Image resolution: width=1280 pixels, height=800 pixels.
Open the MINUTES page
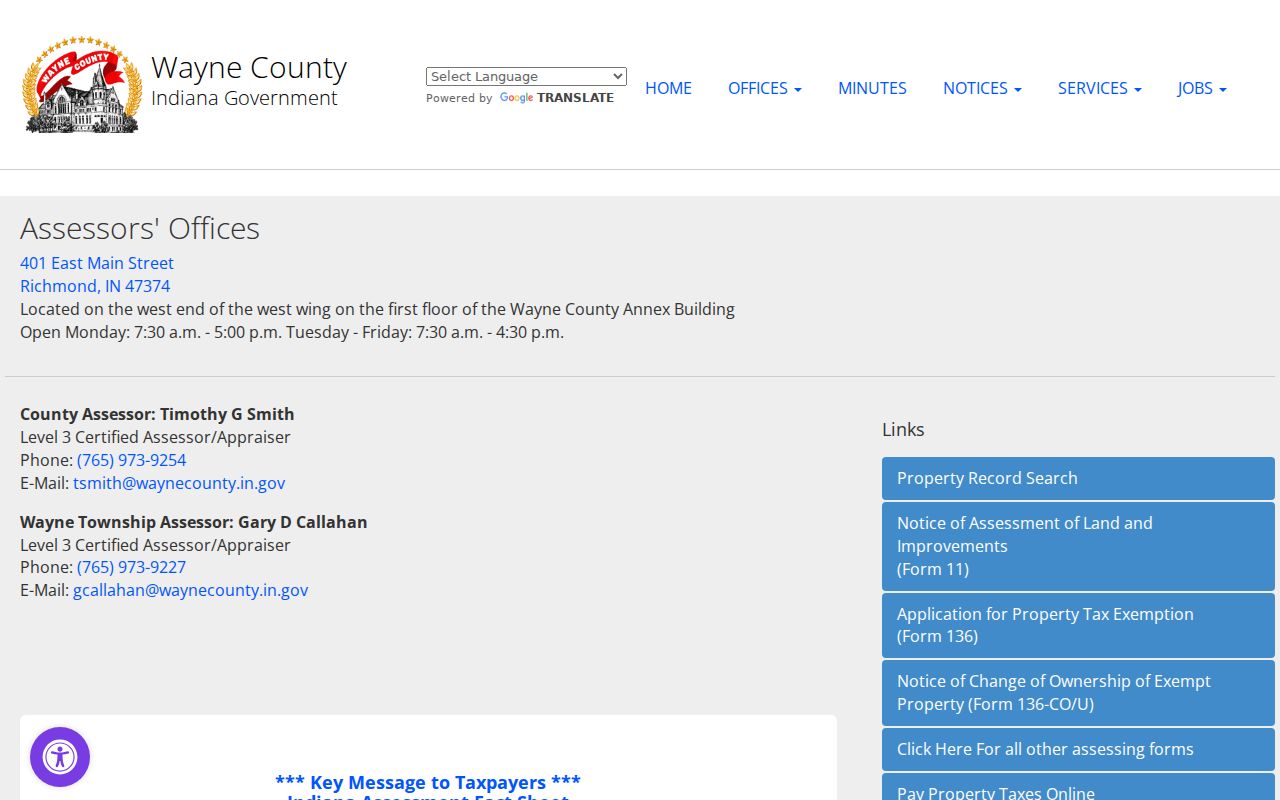click(872, 88)
